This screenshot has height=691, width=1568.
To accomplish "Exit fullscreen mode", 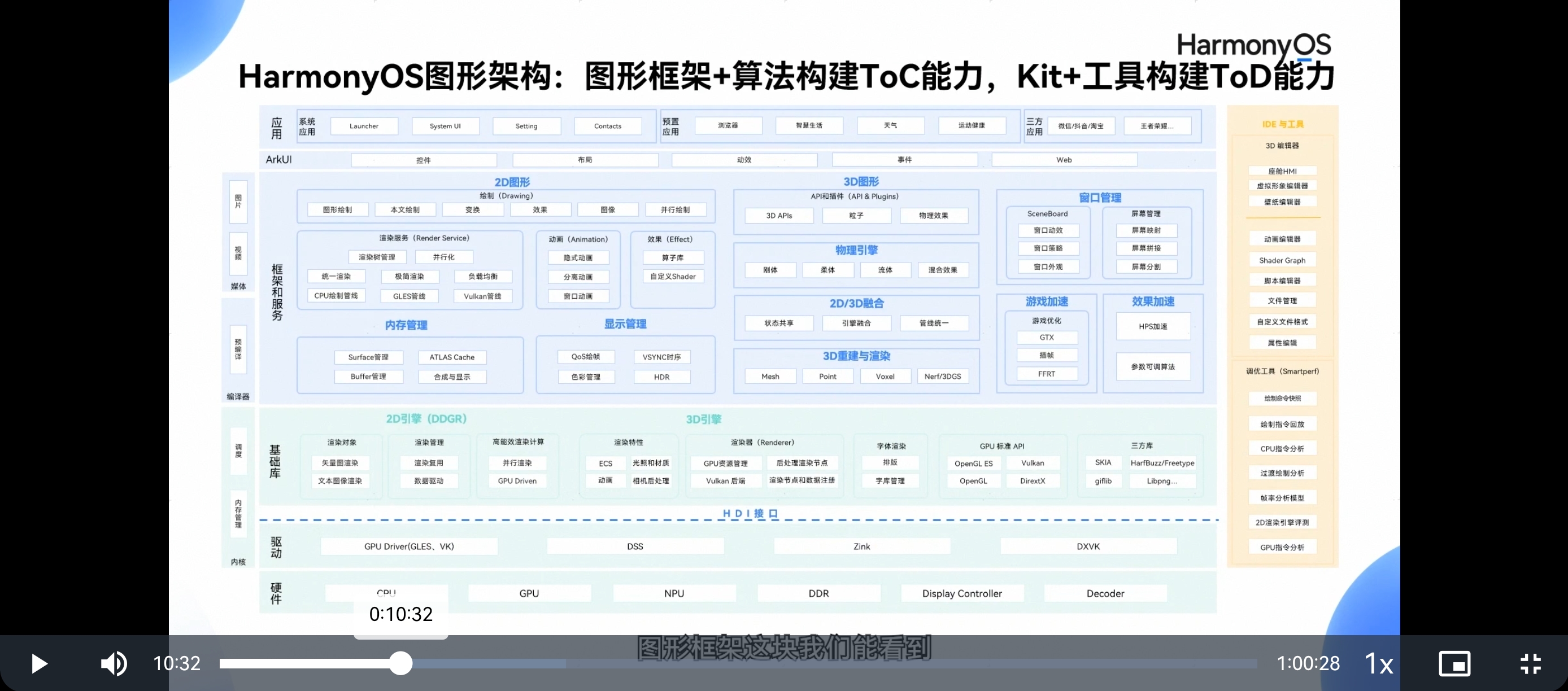I will [x=1530, y=663].
